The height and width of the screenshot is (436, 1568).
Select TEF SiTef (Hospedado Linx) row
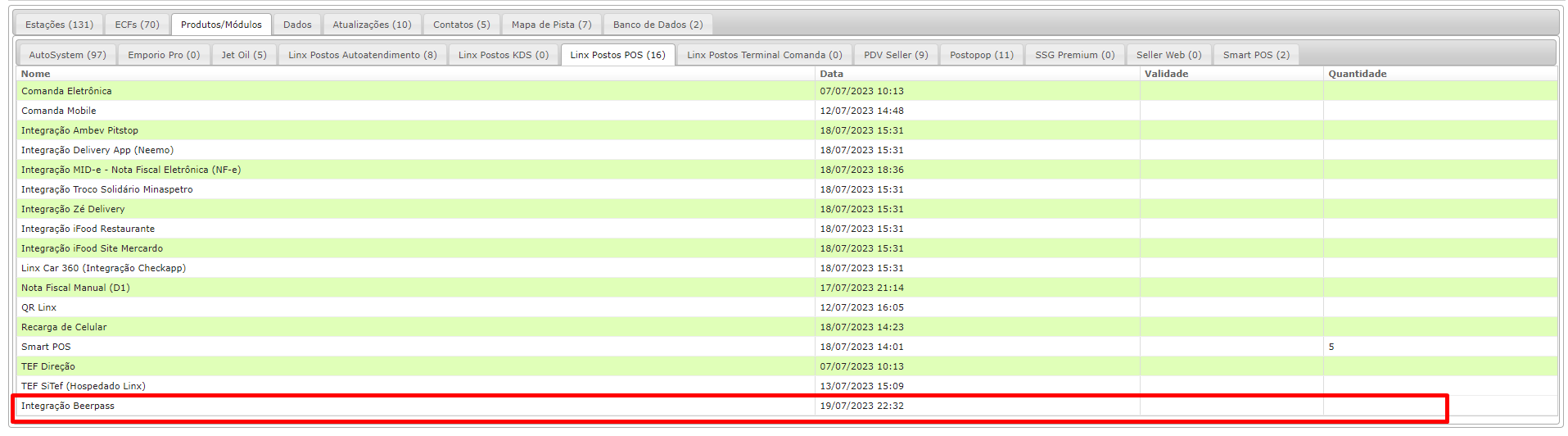pos(787,386)
